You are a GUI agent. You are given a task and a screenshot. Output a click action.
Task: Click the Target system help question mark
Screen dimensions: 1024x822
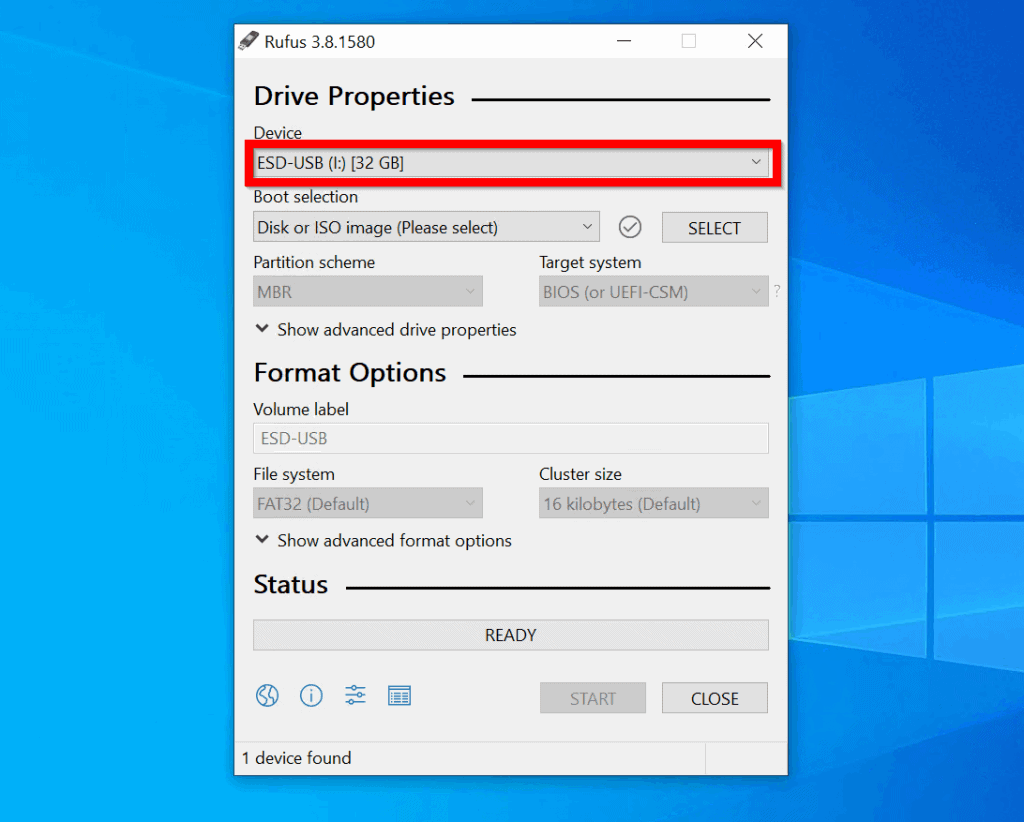tap(776, 291)
